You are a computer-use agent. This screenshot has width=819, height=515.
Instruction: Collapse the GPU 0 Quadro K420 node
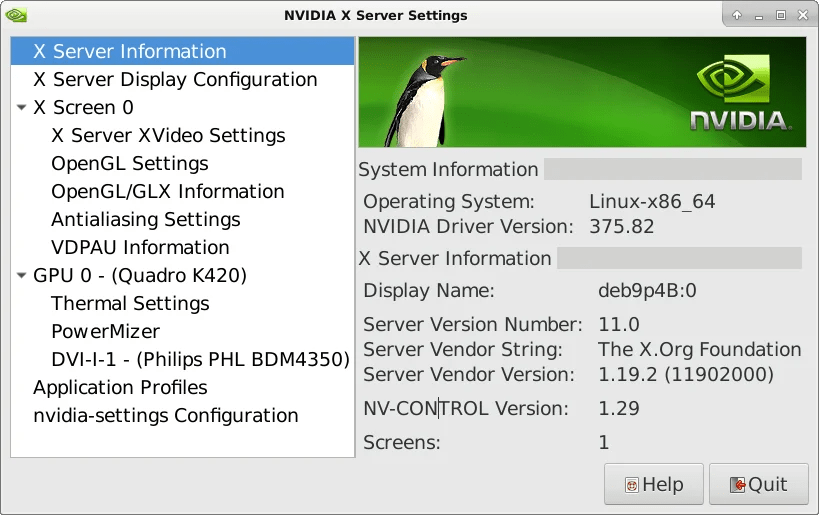pyautogui.click(x=22, y=276)
